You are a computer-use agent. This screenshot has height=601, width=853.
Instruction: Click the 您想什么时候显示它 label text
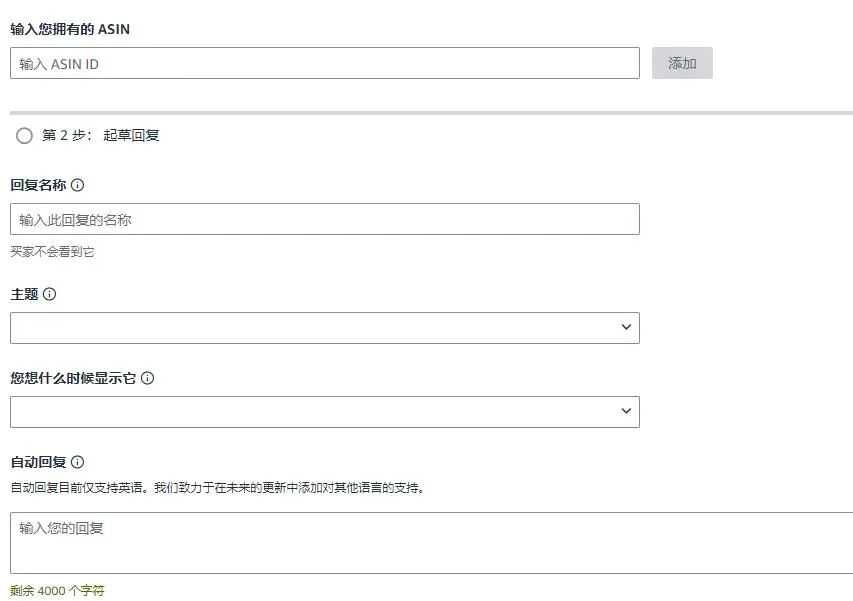[x=73, y=379]
